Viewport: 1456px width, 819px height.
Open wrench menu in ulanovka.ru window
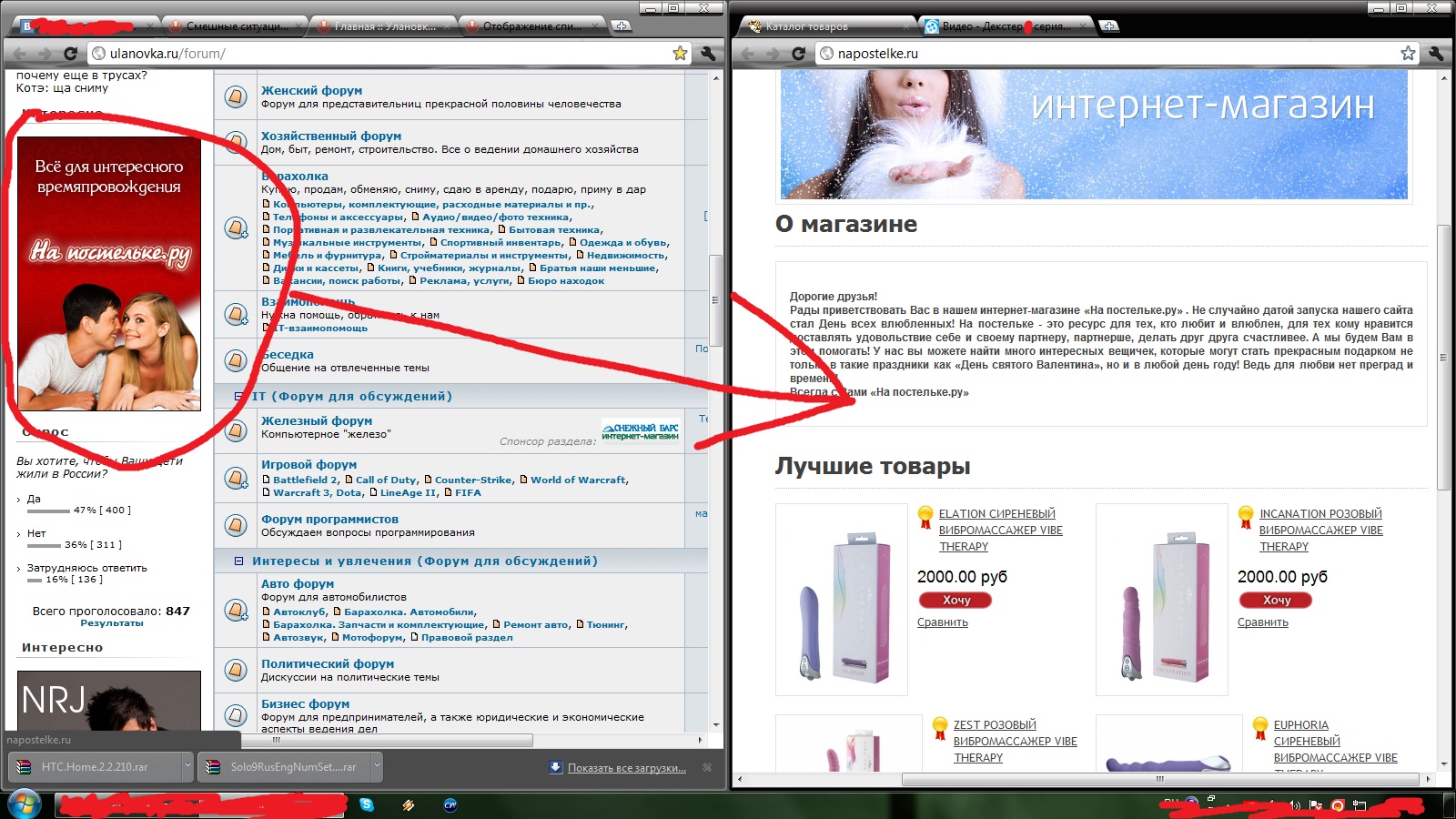pos(708,54)
